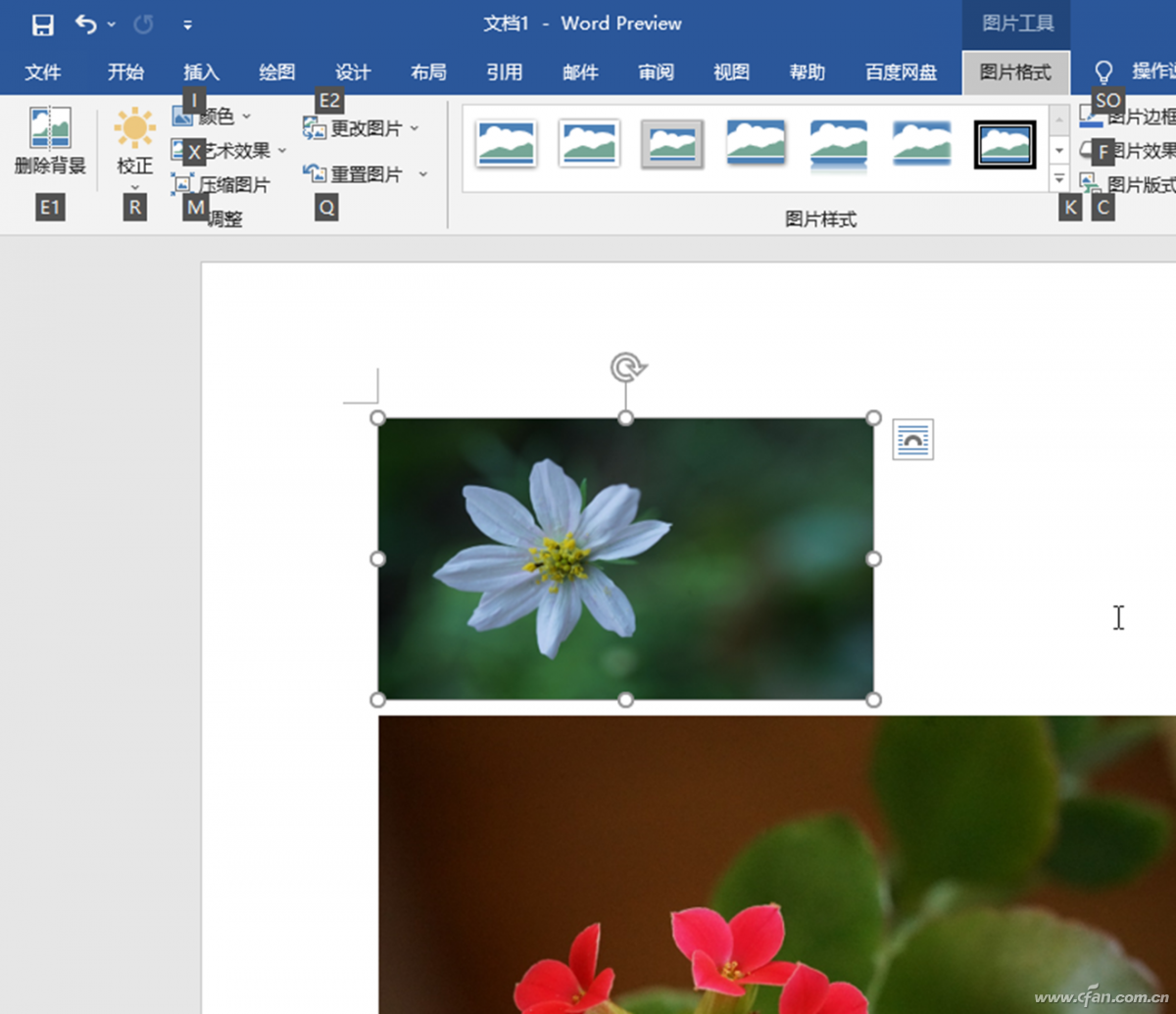Apply the reflected rounded rectangle picture style

pos(839,144)
